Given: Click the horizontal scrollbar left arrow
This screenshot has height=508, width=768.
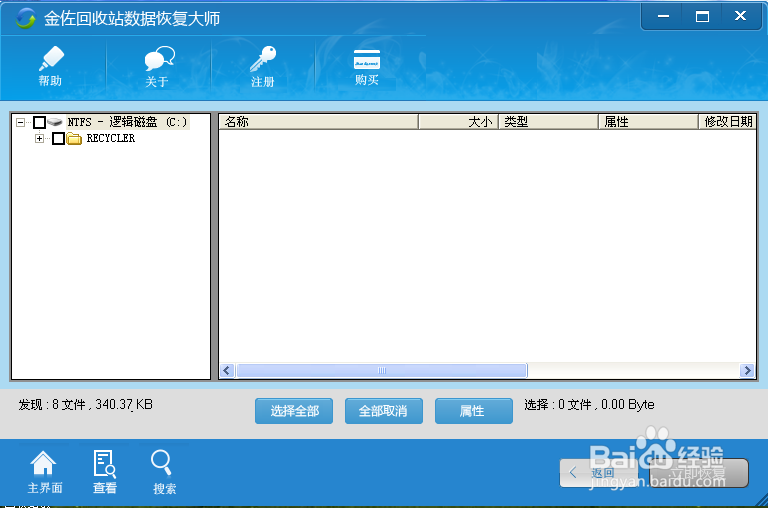Looking at the screenshot, I should pos(227,371).
